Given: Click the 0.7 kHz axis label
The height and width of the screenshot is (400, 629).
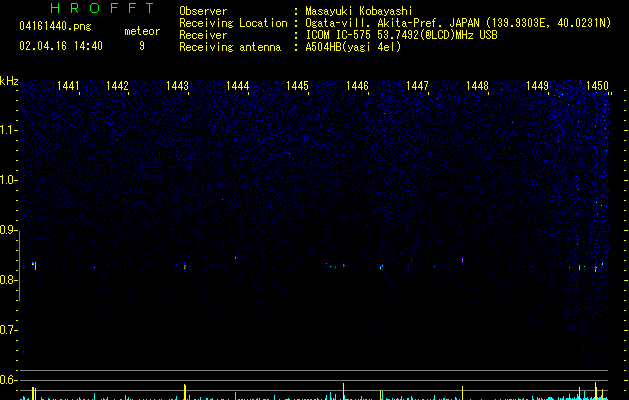Looking at the screenshot, I should tap(8, 330).
